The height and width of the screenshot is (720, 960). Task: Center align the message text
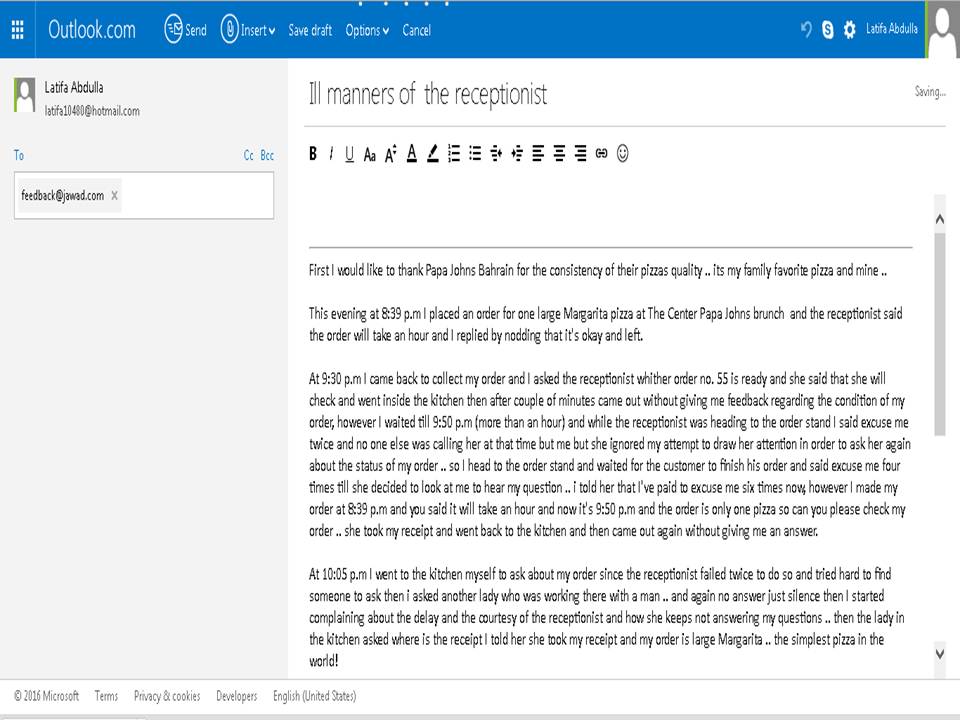(x=559, y=154)
